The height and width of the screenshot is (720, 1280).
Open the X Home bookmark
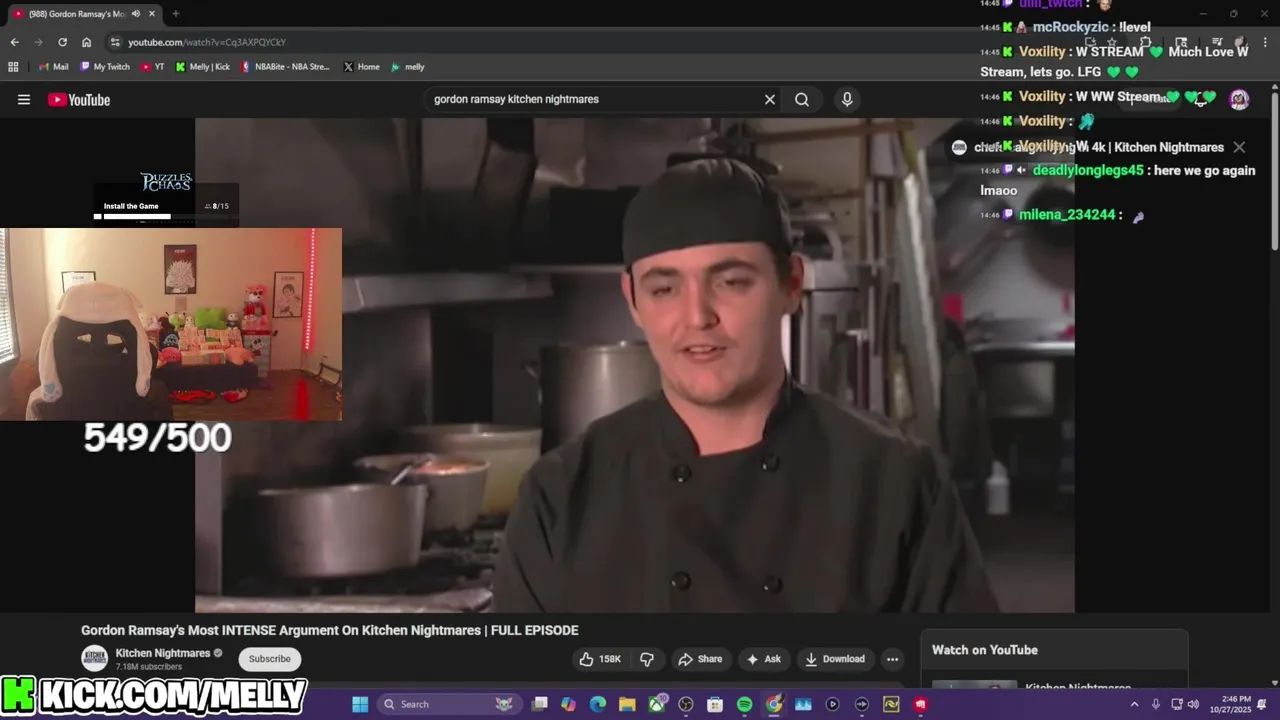pos(361,67)
